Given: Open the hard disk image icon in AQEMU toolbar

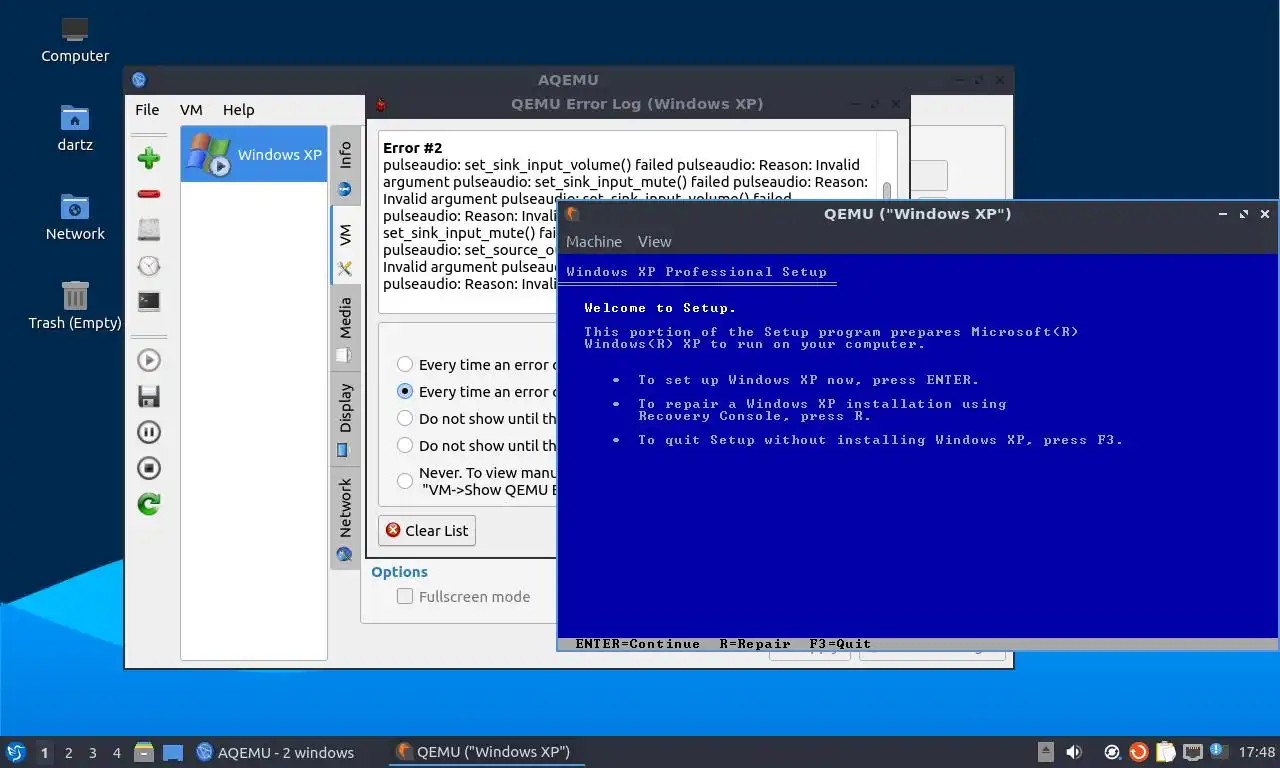Looking at the screenshot, I should (149, 229).
